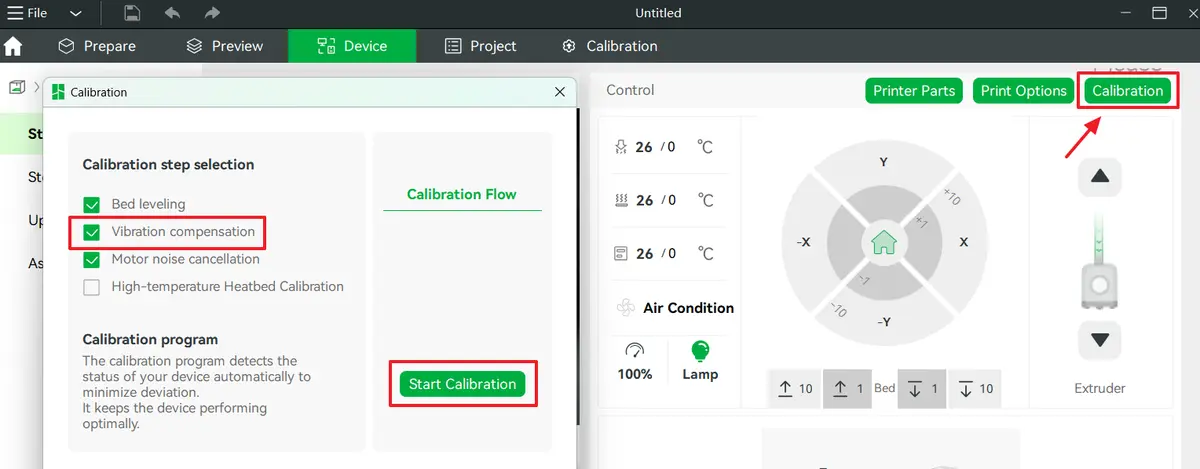Click the 100% speed gauge control
Viewport: 1200px width, 469px height.
pyautogui.click(x=635, y=361)
